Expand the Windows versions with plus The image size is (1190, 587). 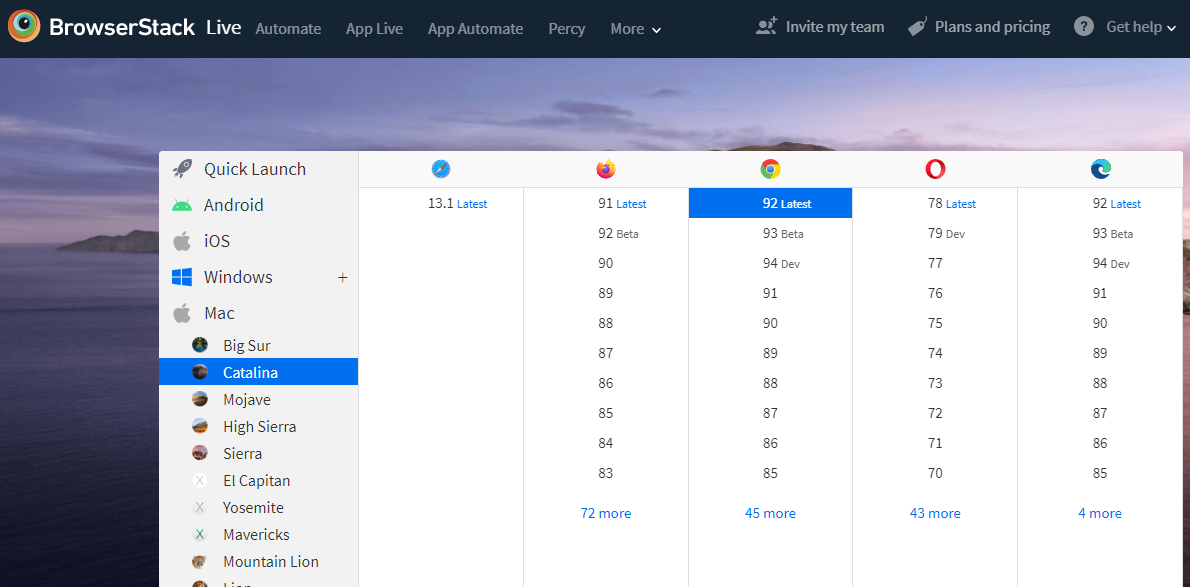[x=342, y=277]
